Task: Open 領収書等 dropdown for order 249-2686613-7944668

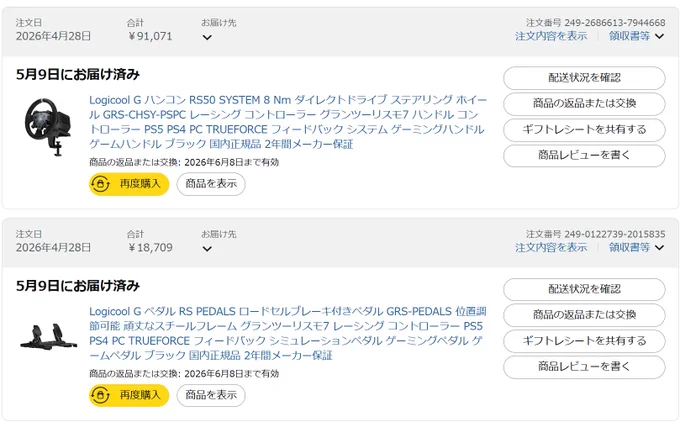Action: coord(636,36)
